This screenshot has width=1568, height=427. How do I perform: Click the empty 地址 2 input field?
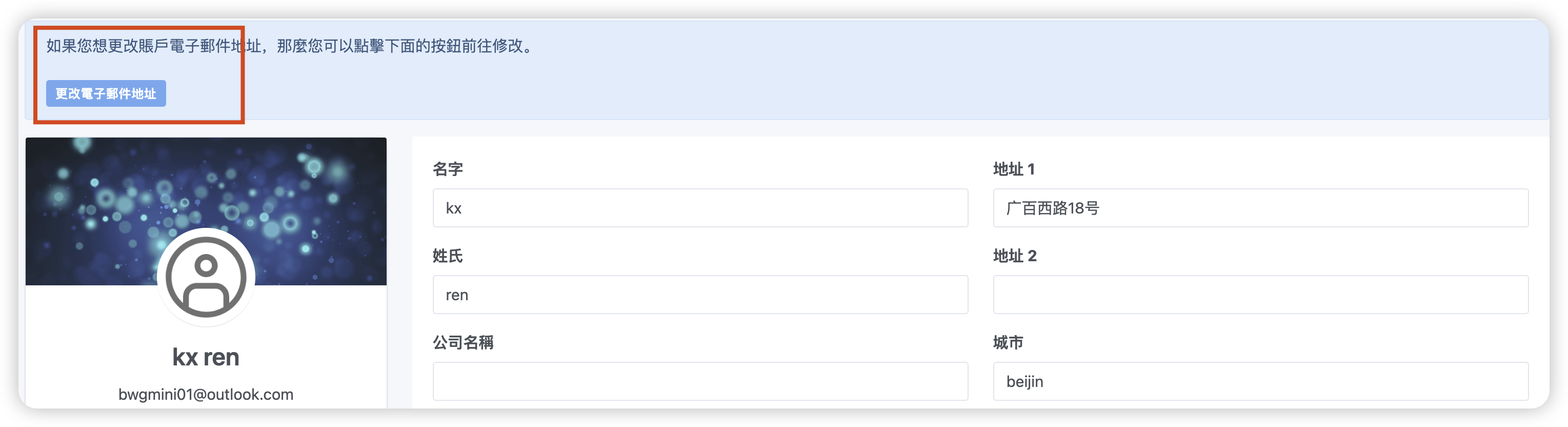[1260, 295]
